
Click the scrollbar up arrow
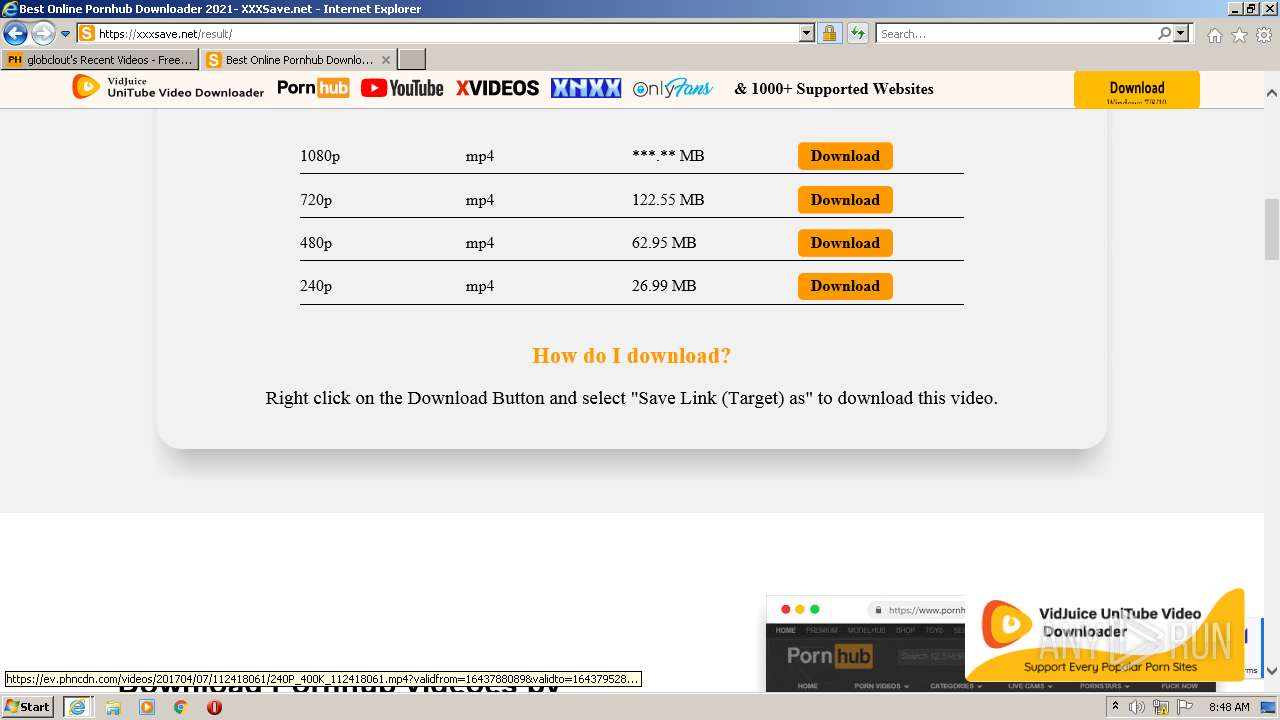pyautogui.click(x=1272, y=92)
